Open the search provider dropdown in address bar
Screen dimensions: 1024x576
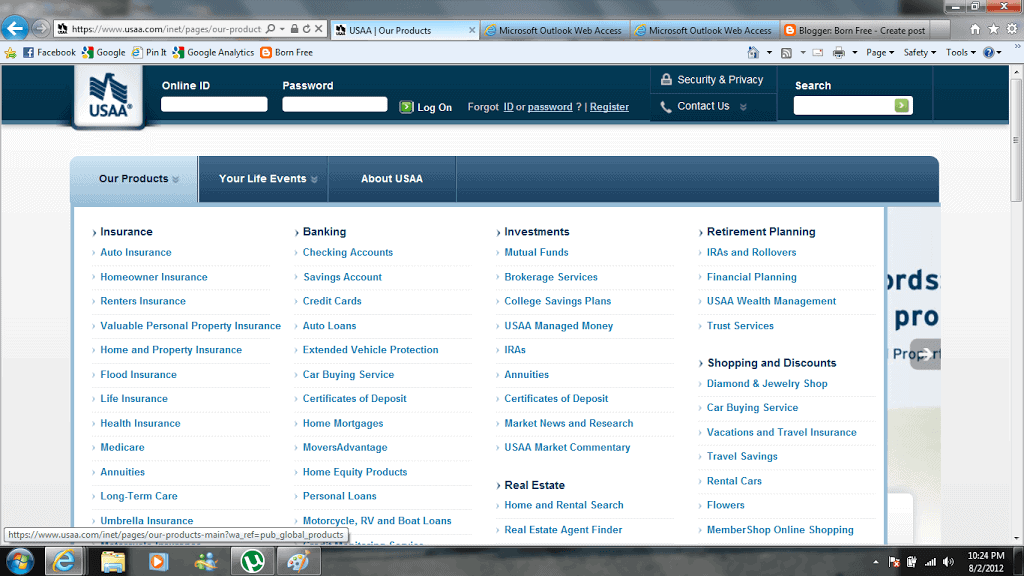[280, 29]
